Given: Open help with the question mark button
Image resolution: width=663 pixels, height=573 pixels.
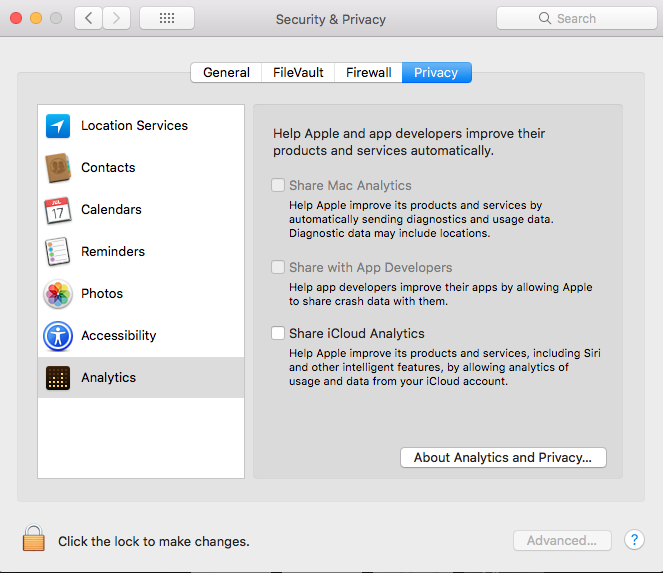Looking at the screenshot, I should (x=634, y=540).
